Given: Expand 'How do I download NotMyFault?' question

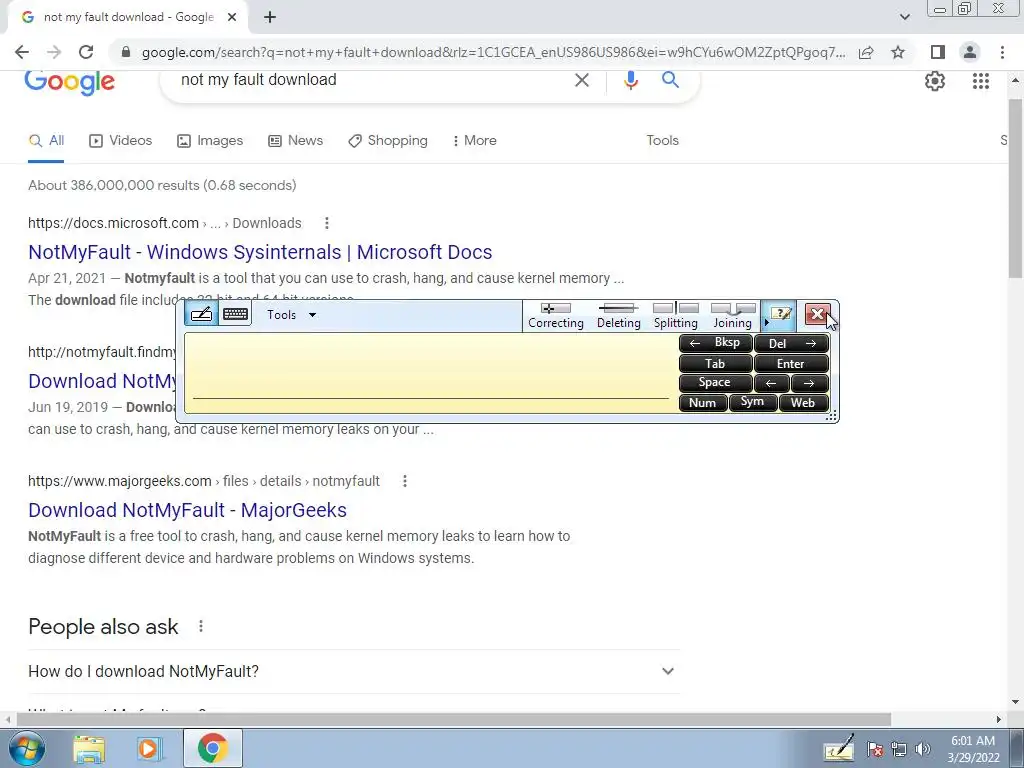Looking at the screenshot, I should (x=354, y=671).
